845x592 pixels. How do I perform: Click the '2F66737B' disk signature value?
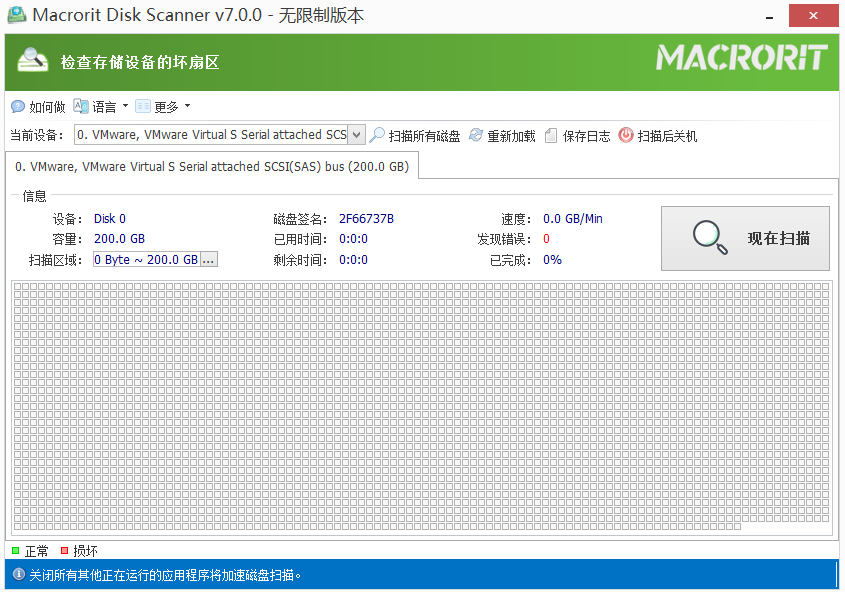(x=366, y=219)
